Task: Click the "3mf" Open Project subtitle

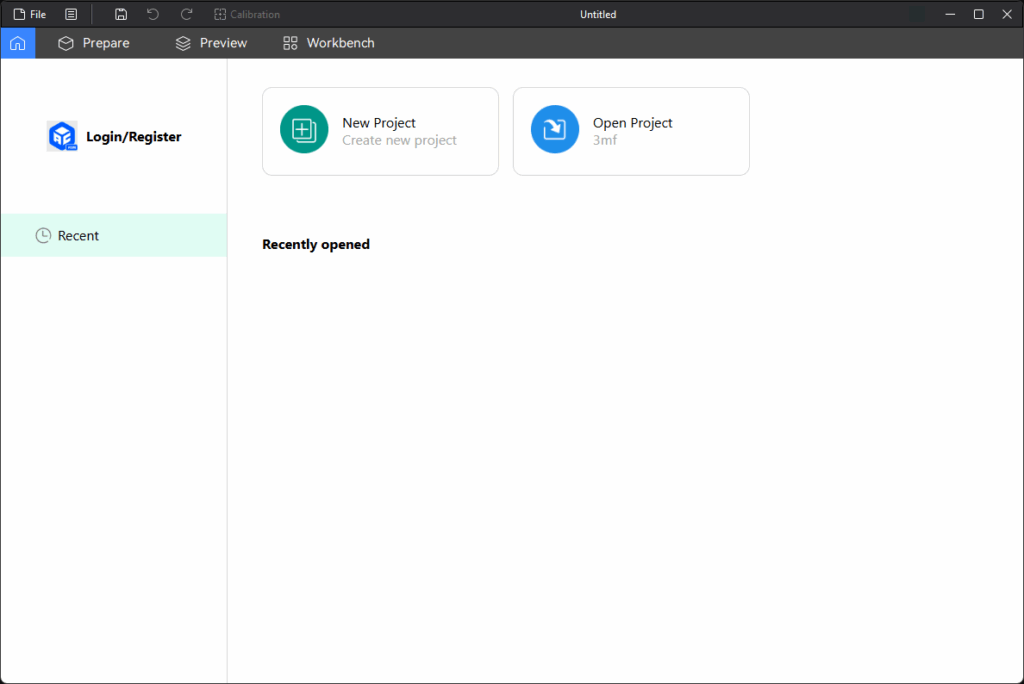Action: point(605,141)
